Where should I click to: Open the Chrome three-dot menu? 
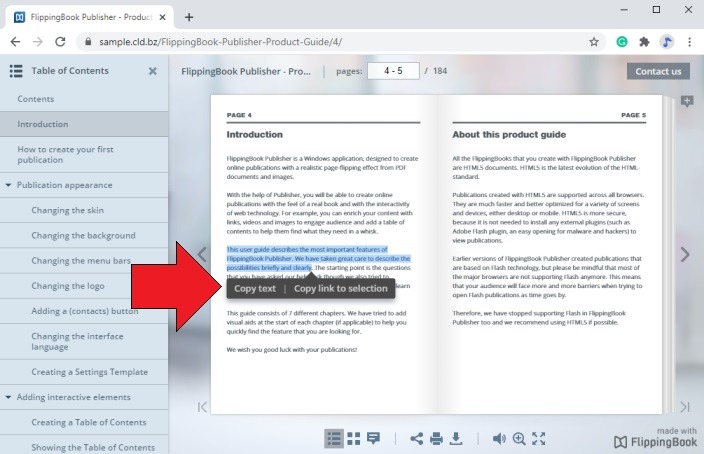click(x=689, y=42)
